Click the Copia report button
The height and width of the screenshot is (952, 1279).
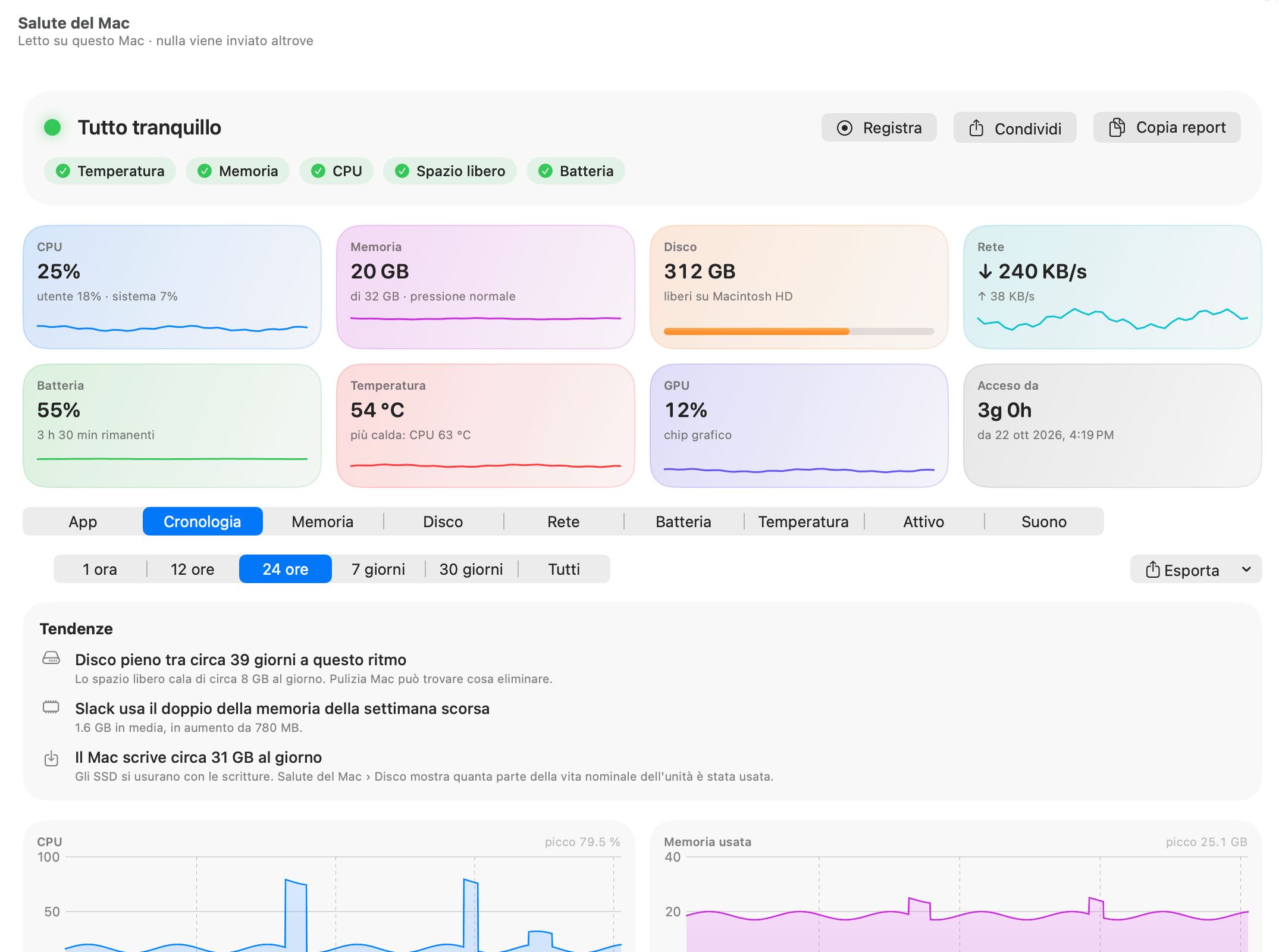point(1167,127)
